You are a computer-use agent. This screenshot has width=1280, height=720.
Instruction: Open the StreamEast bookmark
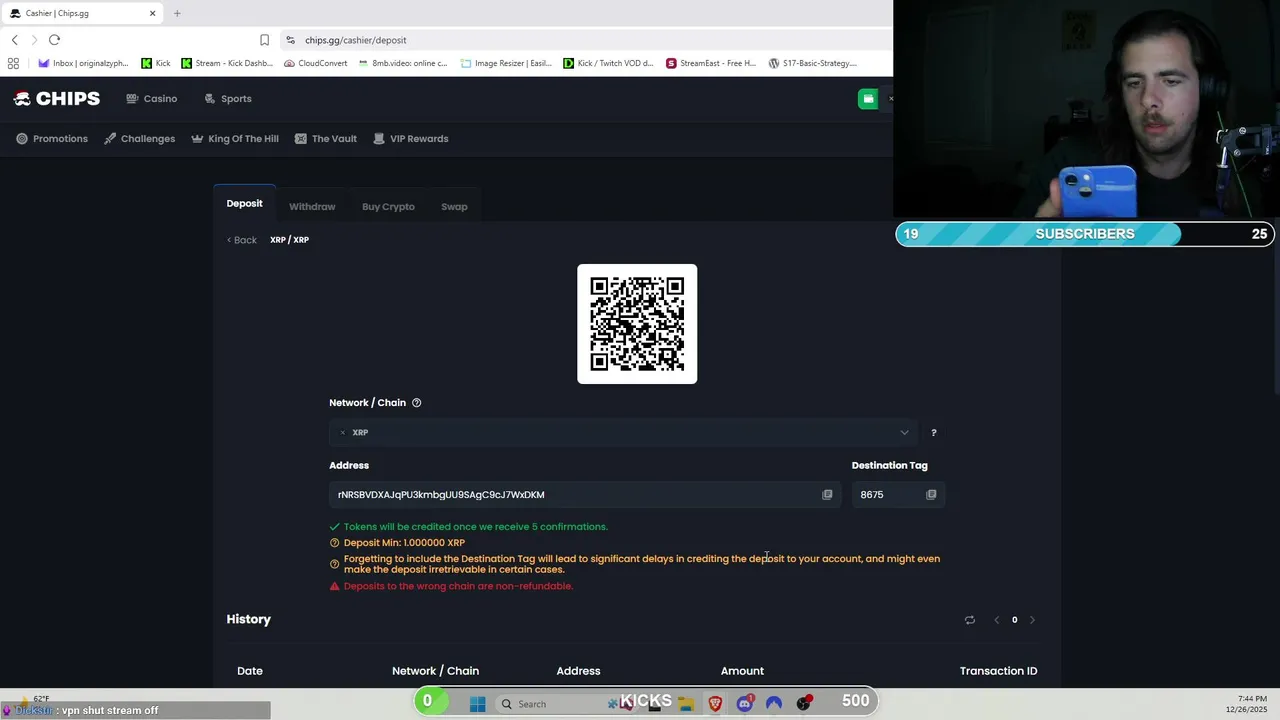(x=711, y=63)
